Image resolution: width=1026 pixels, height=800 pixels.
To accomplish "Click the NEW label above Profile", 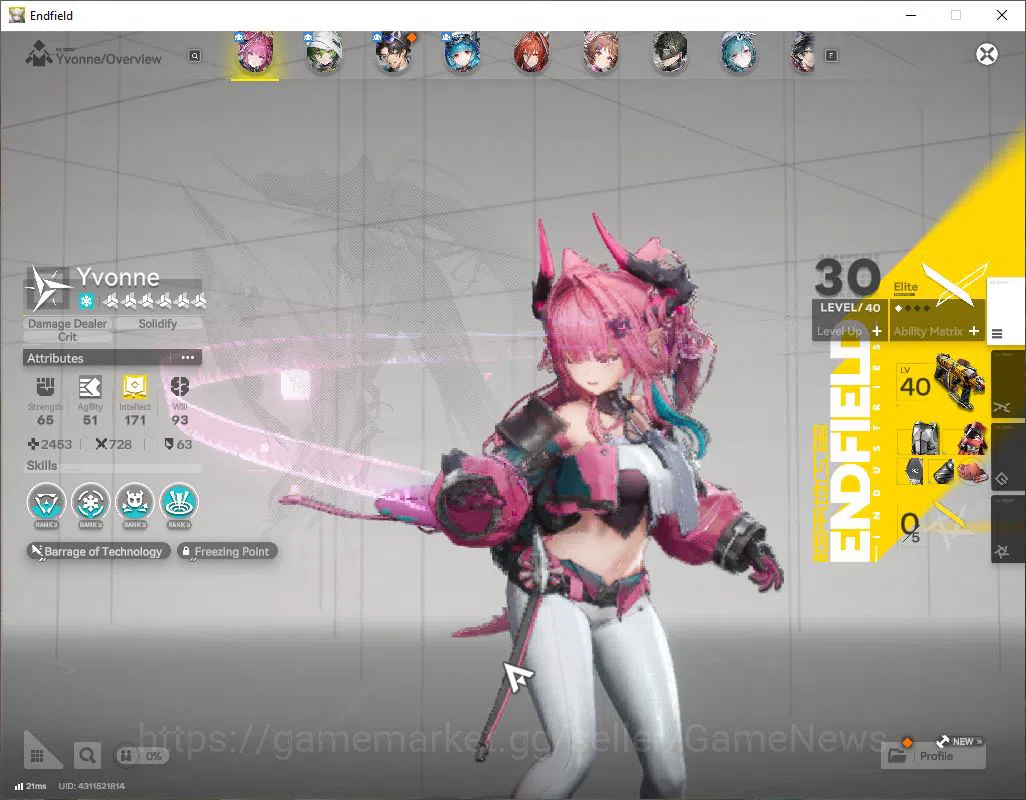I will tap(963, 741).
